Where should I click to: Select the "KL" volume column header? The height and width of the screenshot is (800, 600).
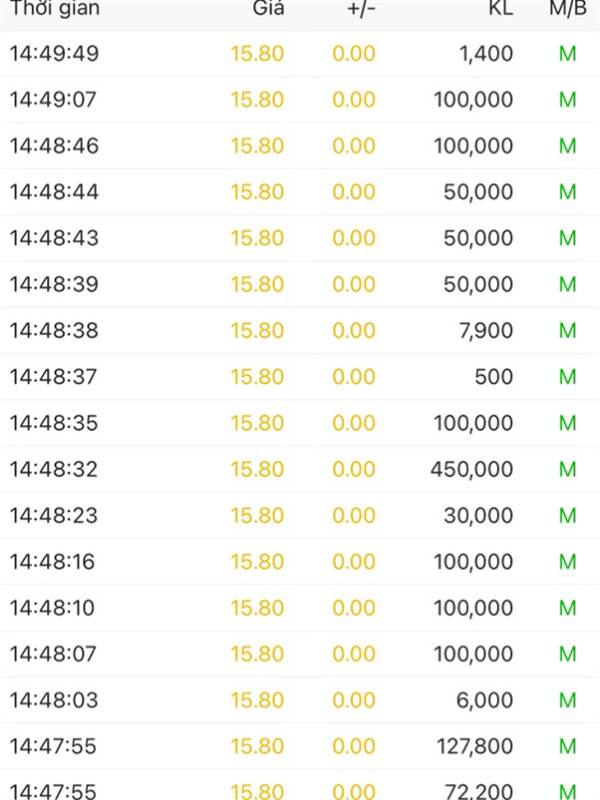pyautogui.click(x=500, y=8)
